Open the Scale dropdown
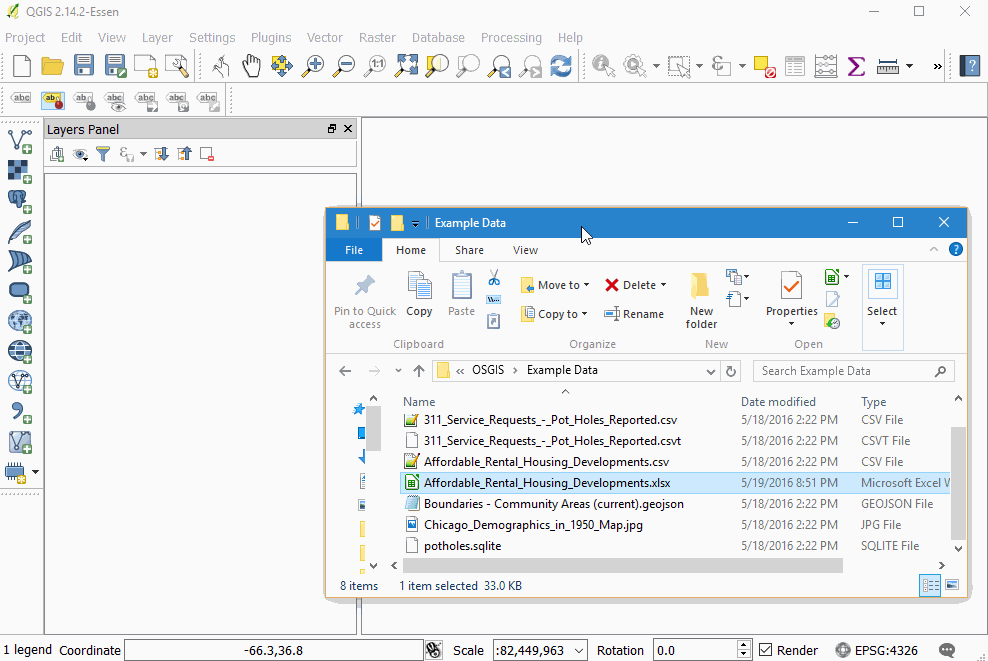This screenshot has height=661, width=988. [x=578, y=650]
